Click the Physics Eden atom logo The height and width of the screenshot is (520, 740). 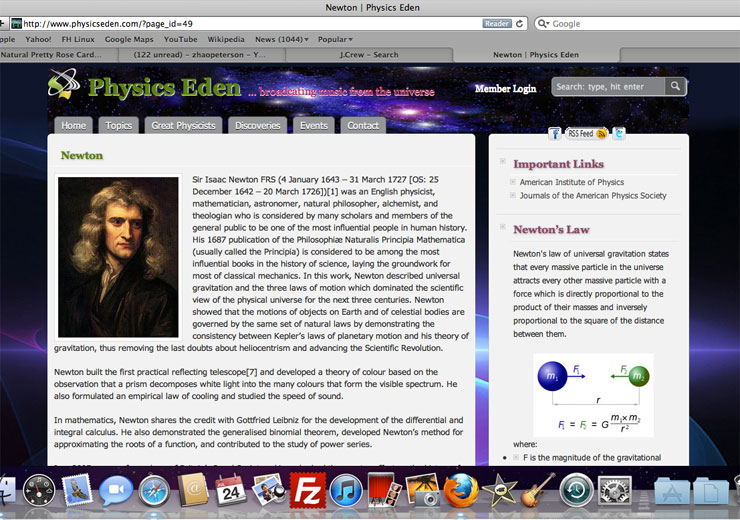64,84
